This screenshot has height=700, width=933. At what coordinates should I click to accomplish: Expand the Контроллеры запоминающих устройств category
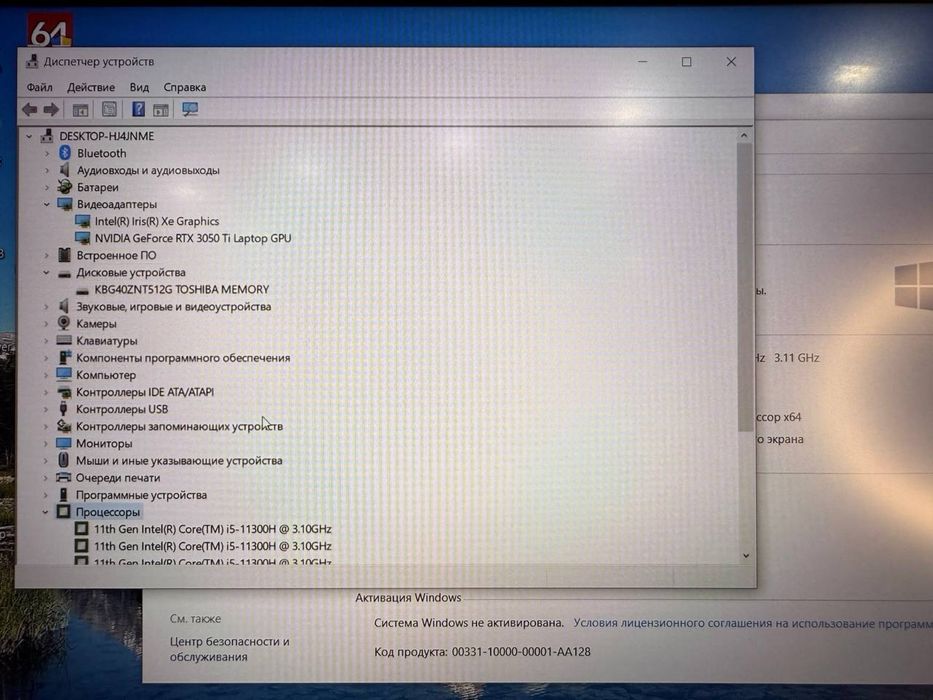(46, 427)
